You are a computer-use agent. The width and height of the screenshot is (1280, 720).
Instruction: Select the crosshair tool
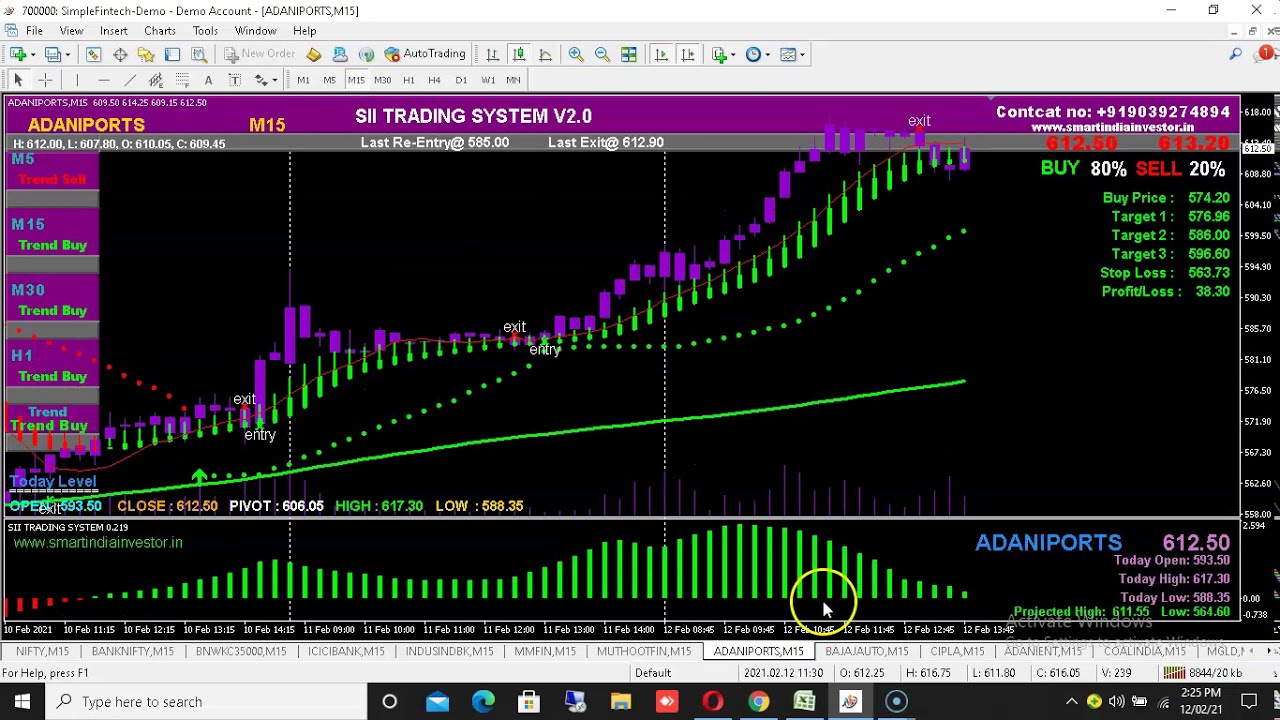point(44,80)
